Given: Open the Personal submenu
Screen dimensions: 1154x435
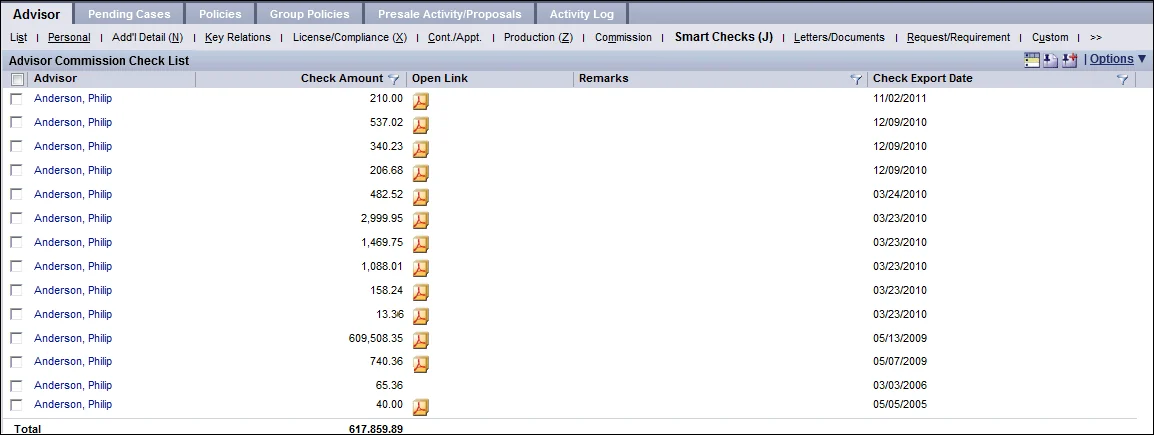Looking at the screenshot, I should pos(69,37).
